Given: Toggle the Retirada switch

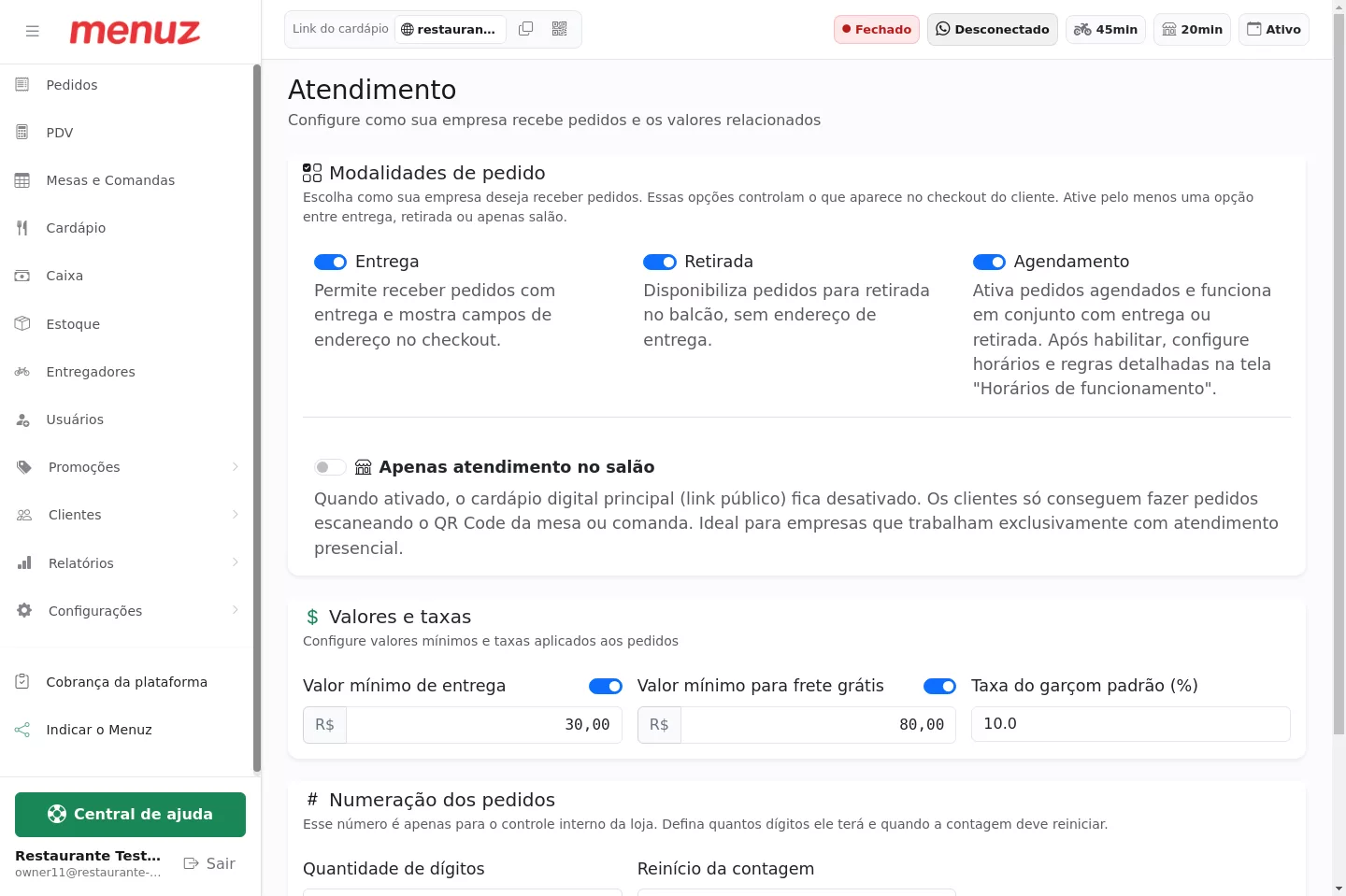Looking at the screenshot, I should 660,262.
